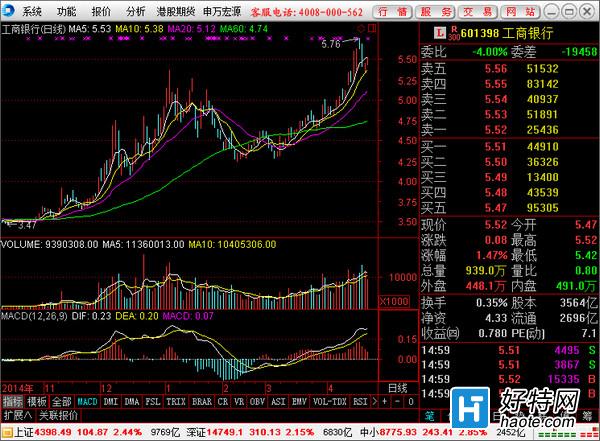This screenshot has height=441, width=600.
Task: Click the blue app logo icon
Action: pos(8,11)
